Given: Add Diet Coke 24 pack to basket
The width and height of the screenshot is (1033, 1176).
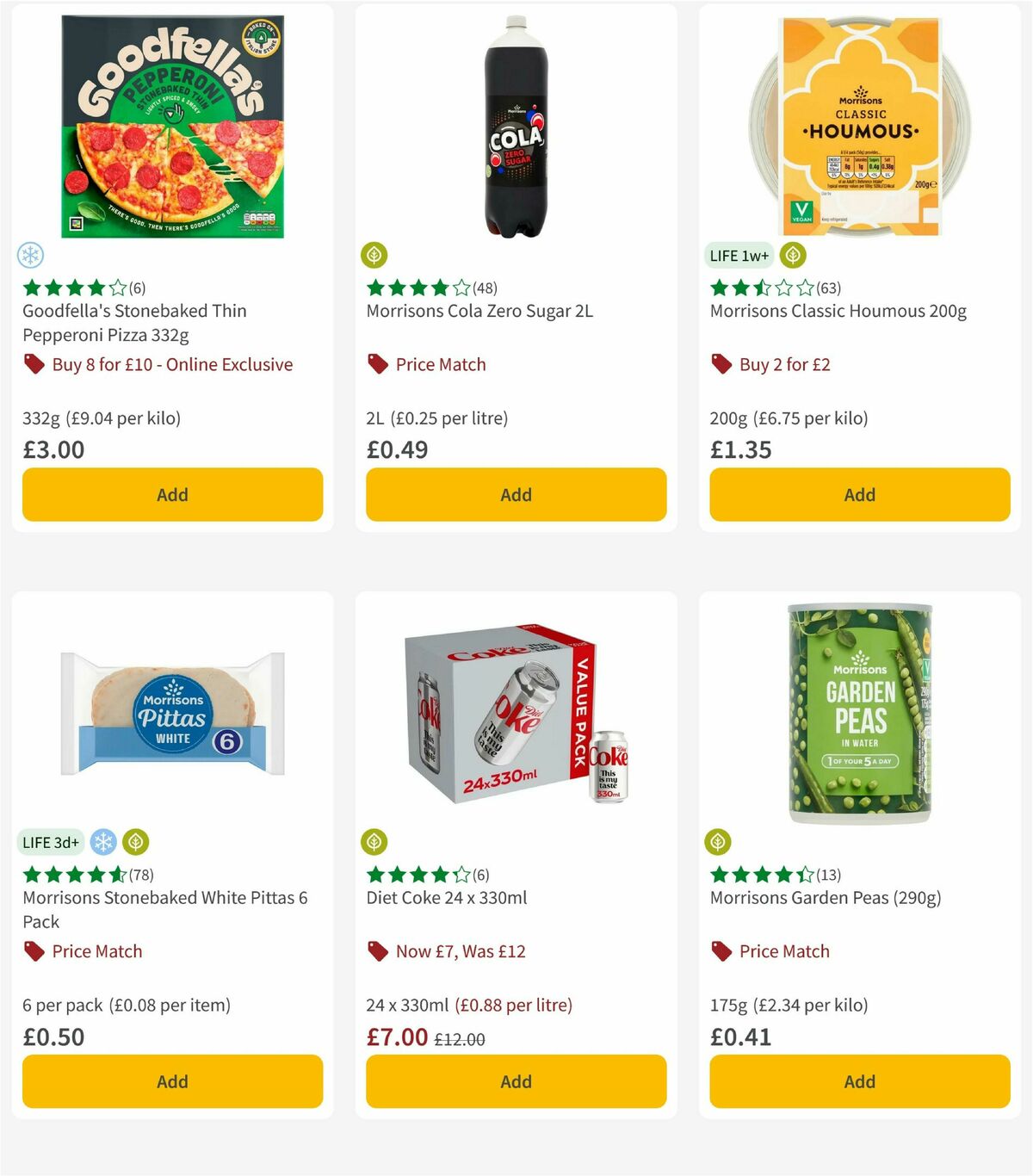Looking at the screenshot, I should tap(516, 1081).
